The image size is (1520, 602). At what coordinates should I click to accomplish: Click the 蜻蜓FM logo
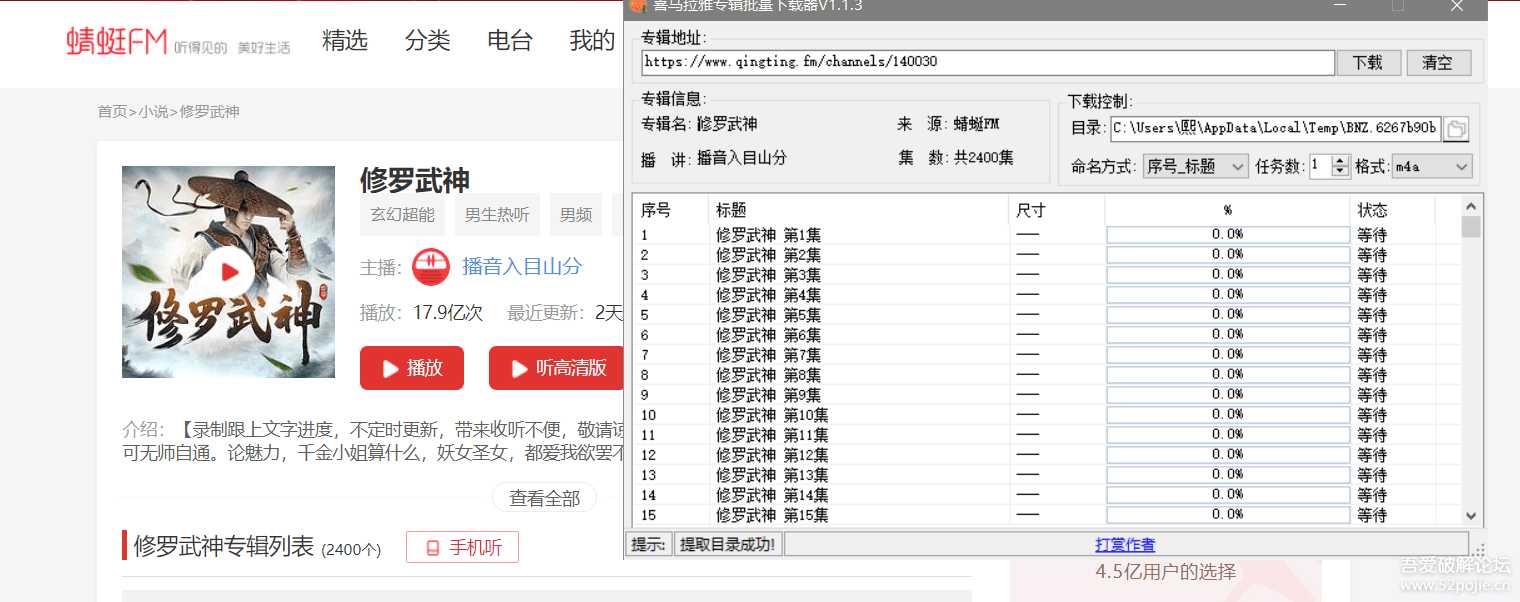tap(116, 42)
